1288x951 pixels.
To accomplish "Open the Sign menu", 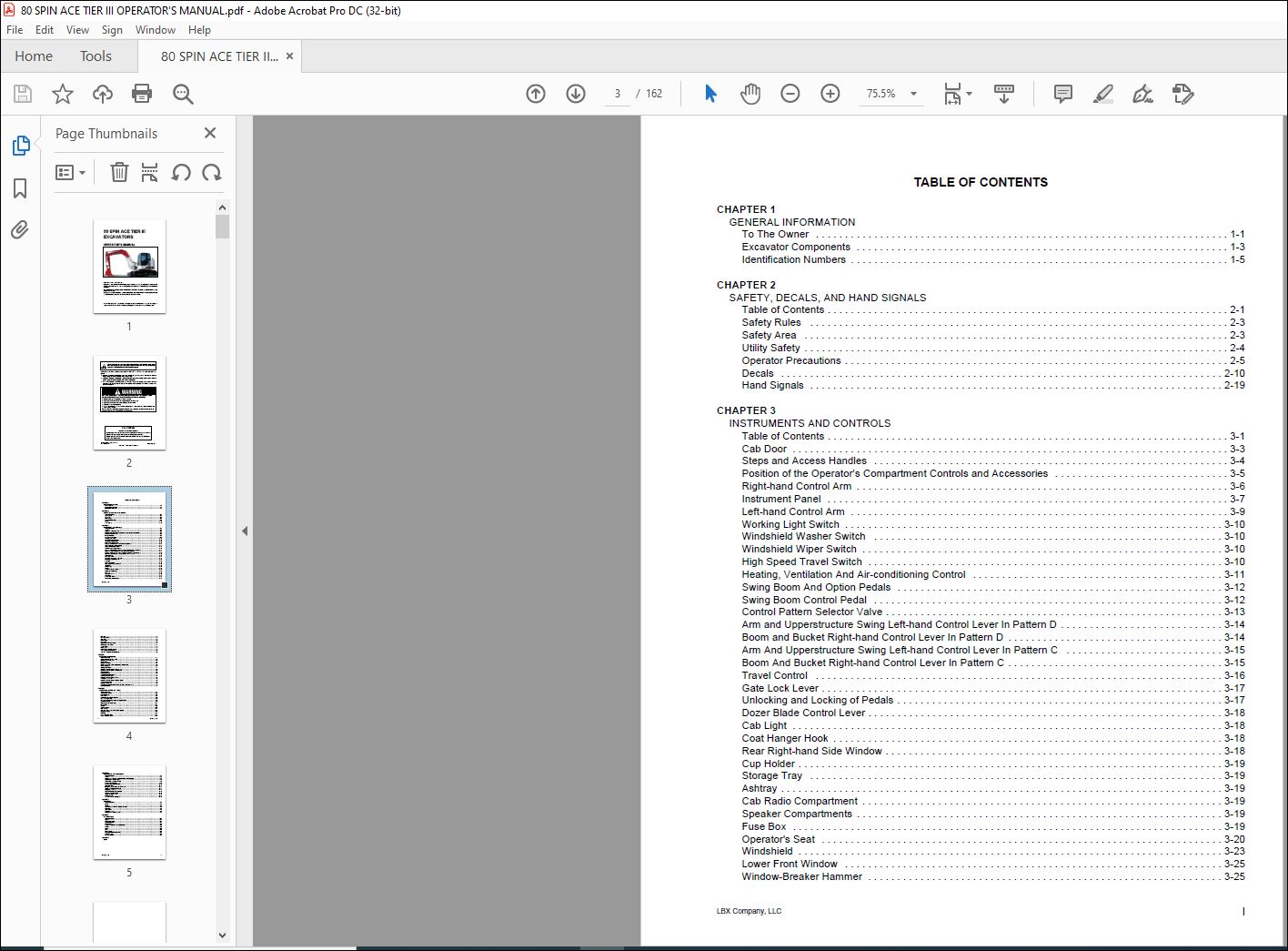I will 112,30.
